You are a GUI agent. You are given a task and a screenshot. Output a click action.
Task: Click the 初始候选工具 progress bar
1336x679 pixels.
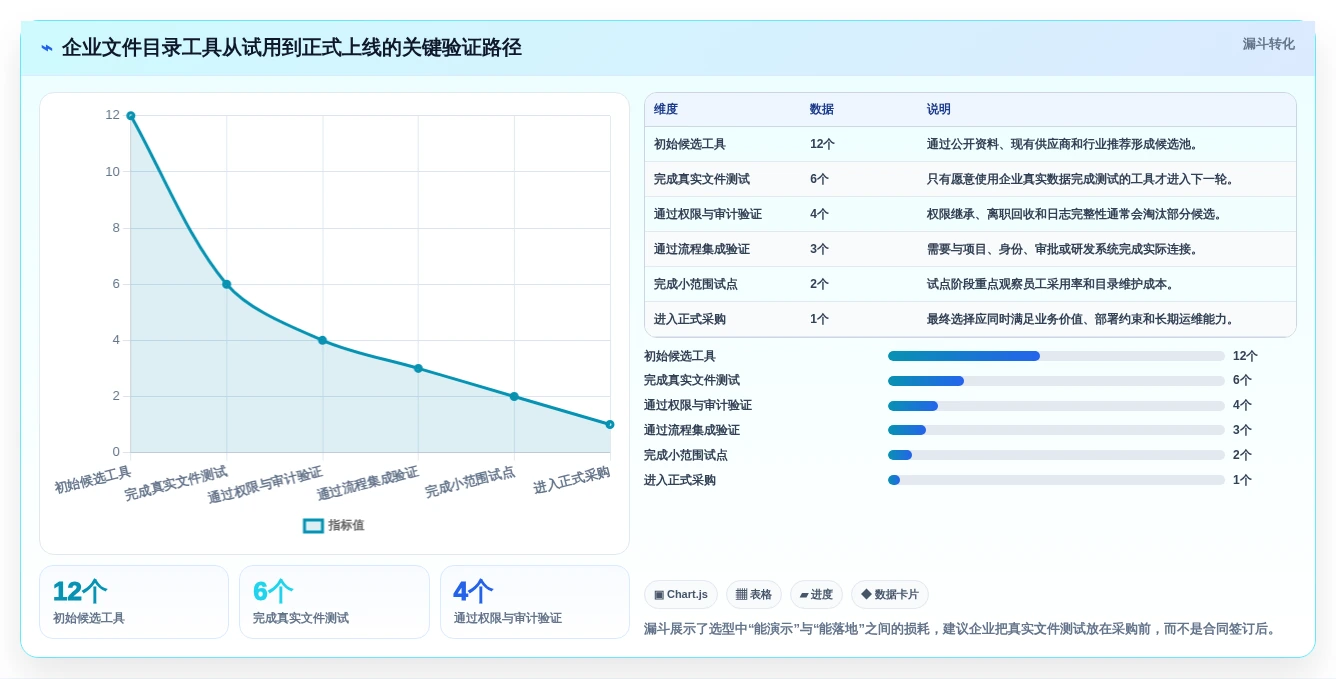(1056, 356)
